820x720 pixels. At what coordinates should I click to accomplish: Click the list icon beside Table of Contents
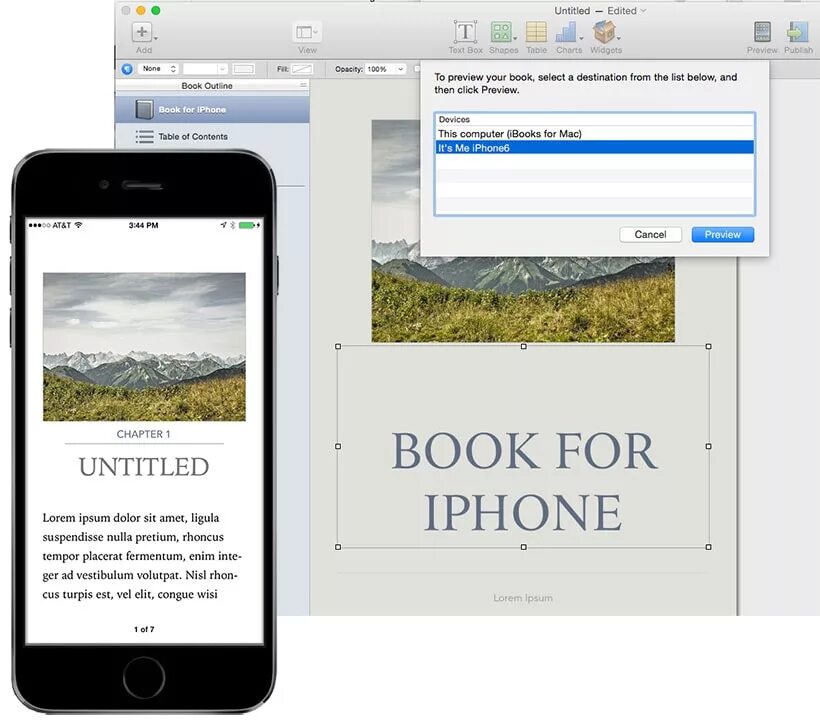144,136
